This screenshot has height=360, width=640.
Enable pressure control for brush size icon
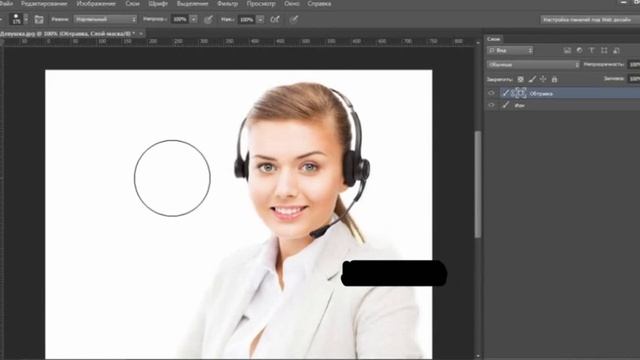point(293,20)
